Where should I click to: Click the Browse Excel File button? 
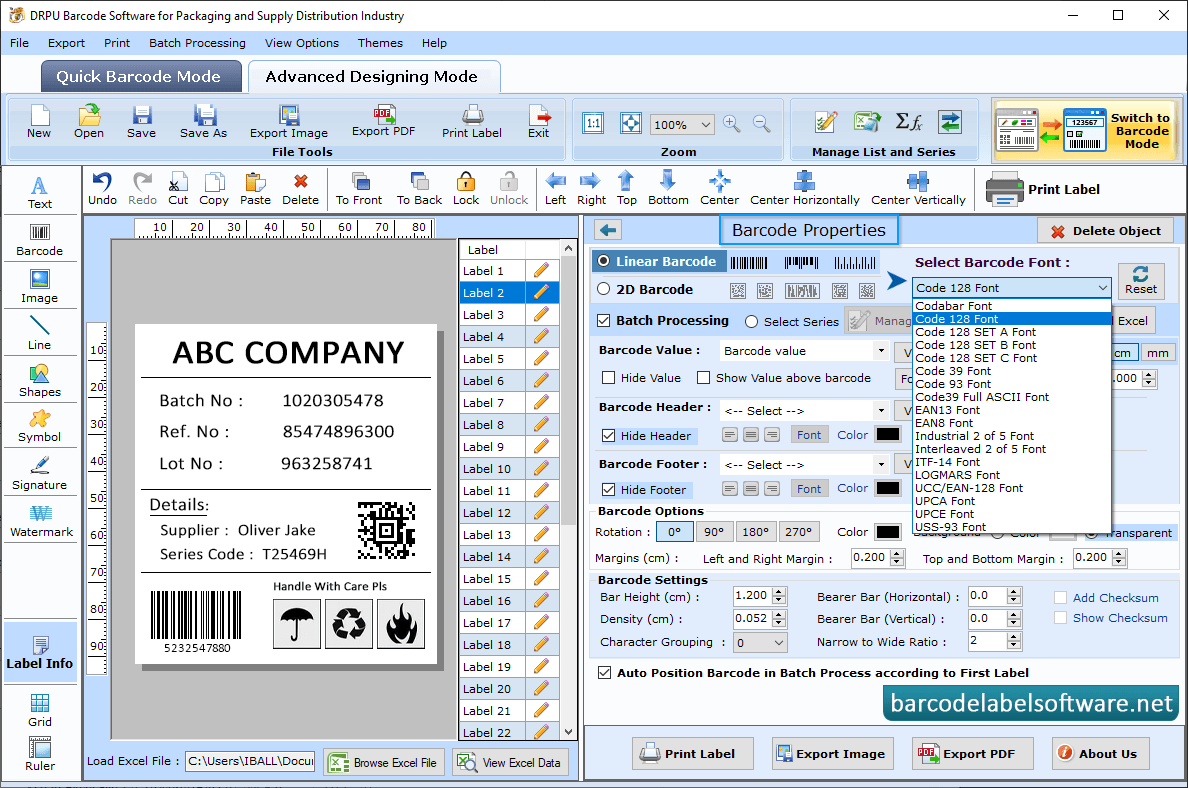click(x=383, y=762)
